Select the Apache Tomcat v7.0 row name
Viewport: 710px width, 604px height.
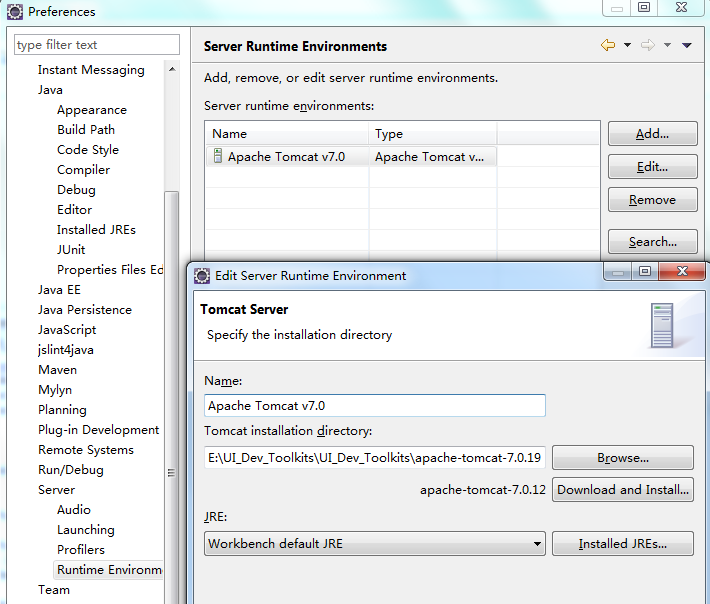(x=286, y=157)
